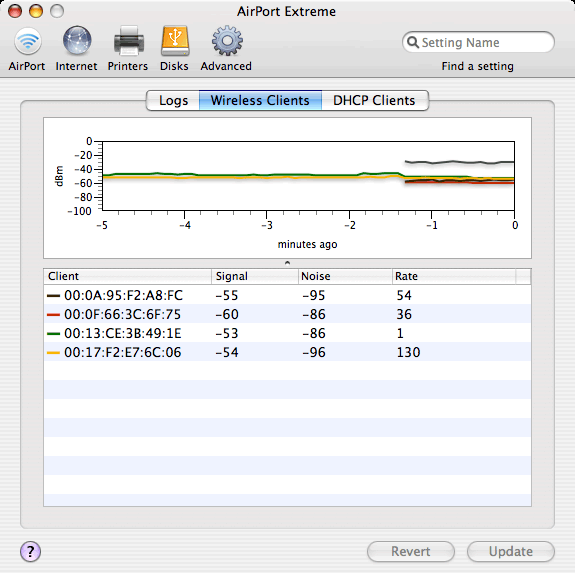Select client 00:0A:95:F2:A8:FC row
This screenshot has height=573, width=575.
287,295
